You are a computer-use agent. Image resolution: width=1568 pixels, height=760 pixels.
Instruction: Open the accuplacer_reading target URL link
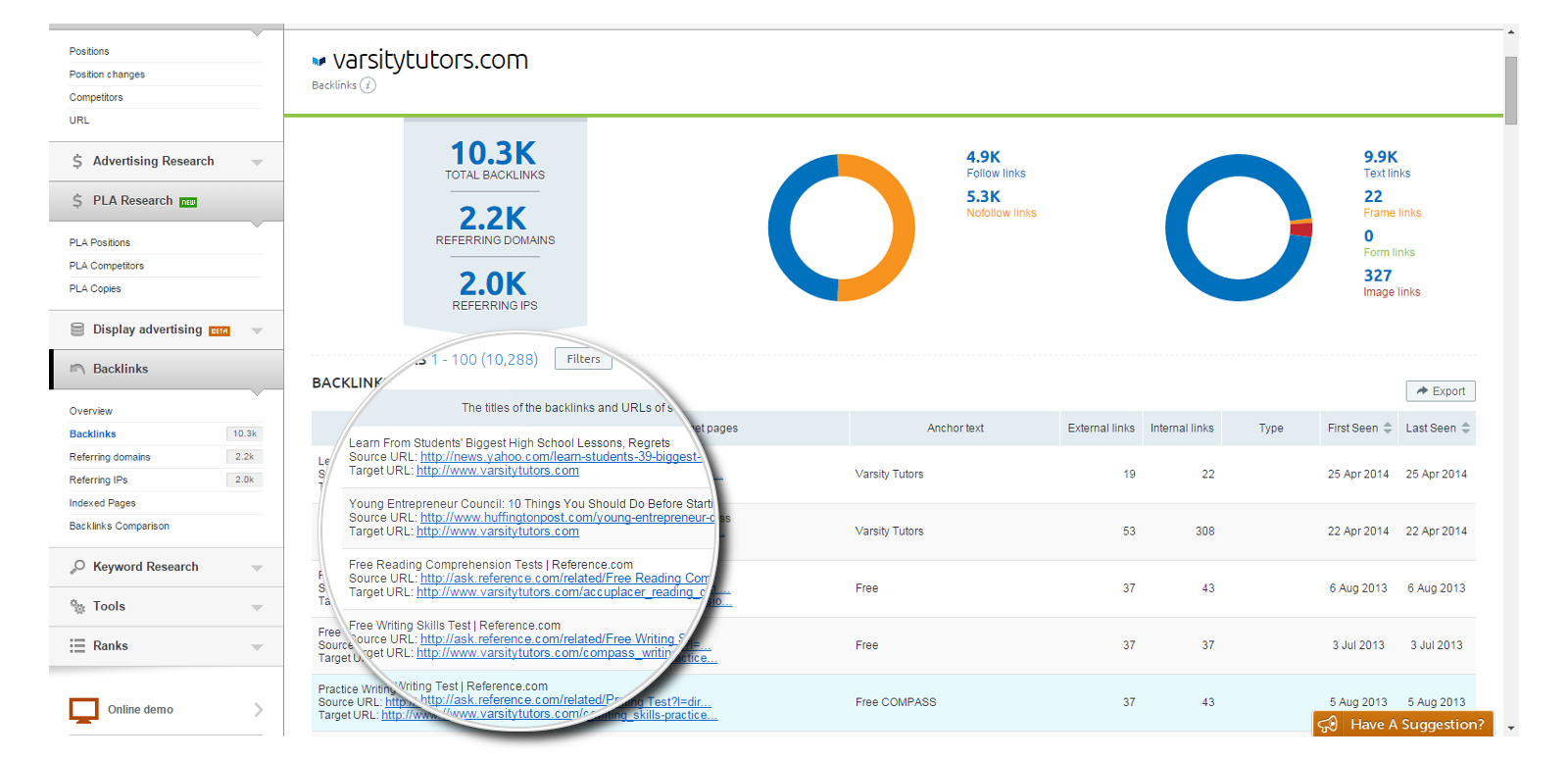[563, 592]
